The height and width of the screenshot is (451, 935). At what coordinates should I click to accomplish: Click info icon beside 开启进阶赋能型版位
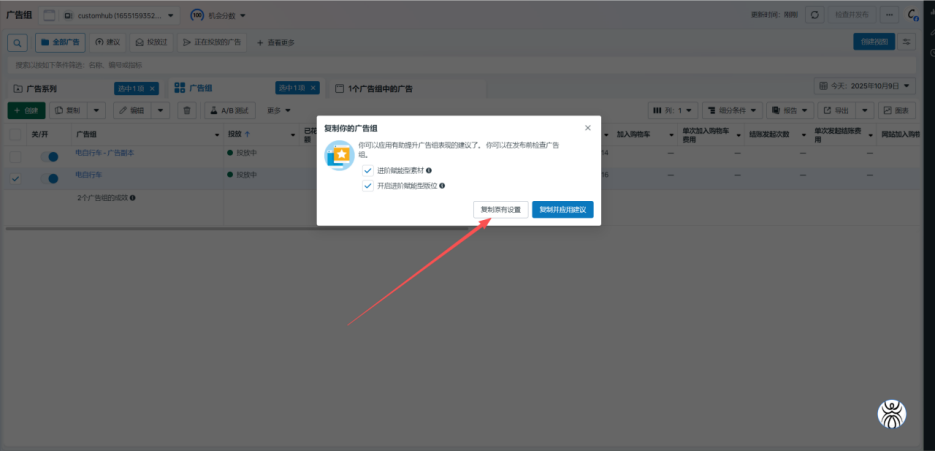click(x=442, y=186)
